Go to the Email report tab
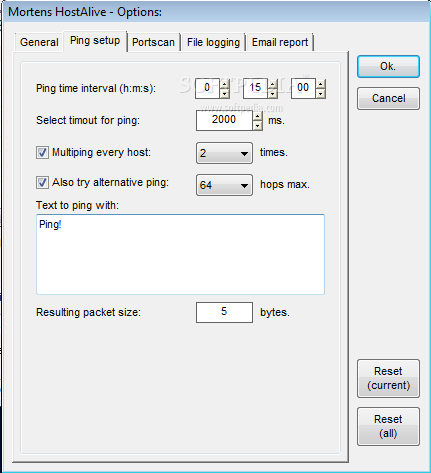 click(x=280, y=42)
